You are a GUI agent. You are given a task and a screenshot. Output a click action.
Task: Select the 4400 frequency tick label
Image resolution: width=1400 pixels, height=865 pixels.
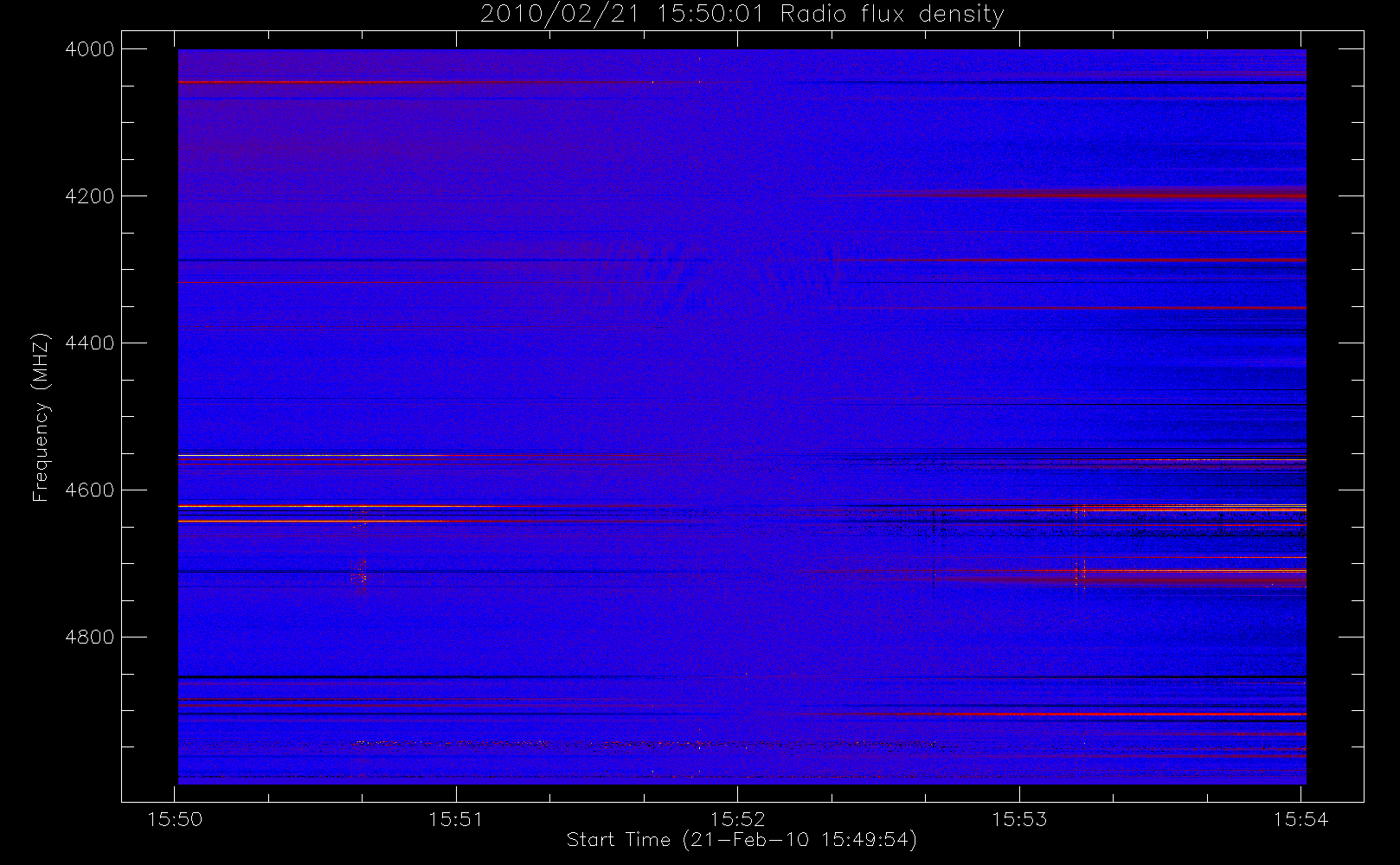90,343
